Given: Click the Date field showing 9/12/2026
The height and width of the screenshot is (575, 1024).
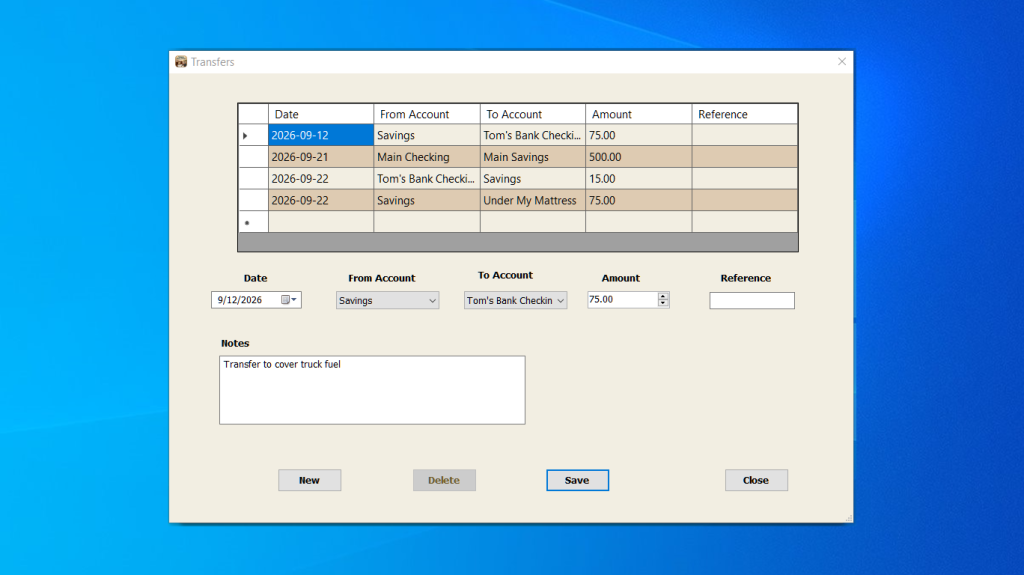Looking at the screenshot, I should pos(256,299).
